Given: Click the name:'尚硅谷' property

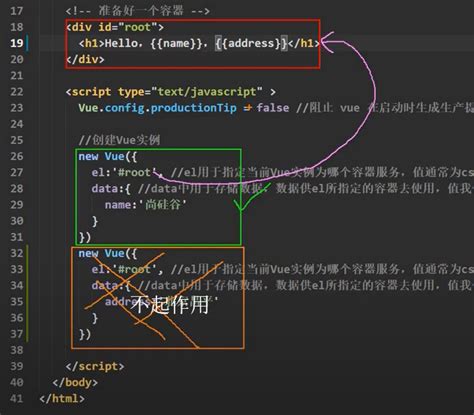Looking at the screenshot, I should coord(145,205).
